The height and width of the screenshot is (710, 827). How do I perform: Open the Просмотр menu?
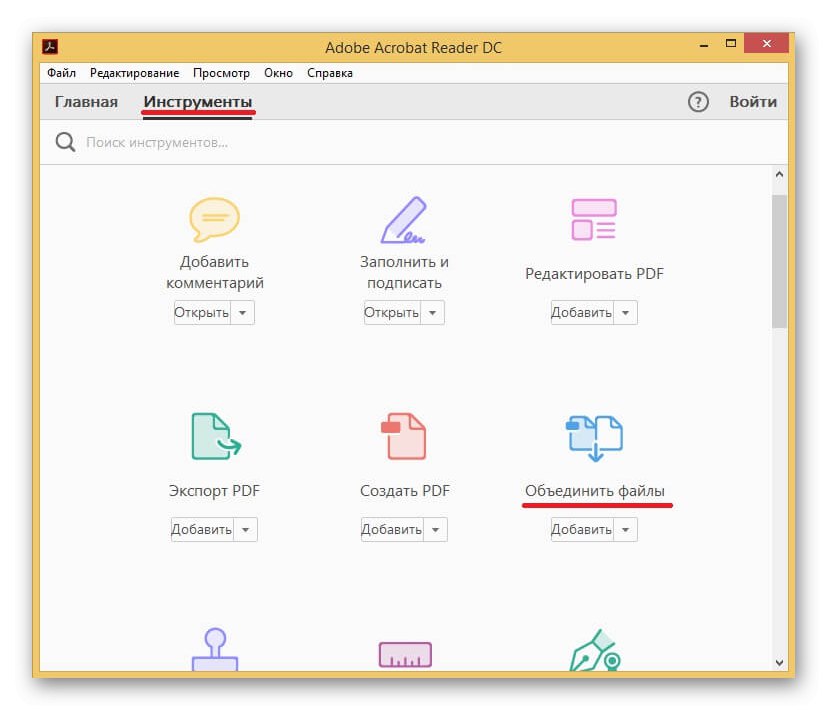222,73
